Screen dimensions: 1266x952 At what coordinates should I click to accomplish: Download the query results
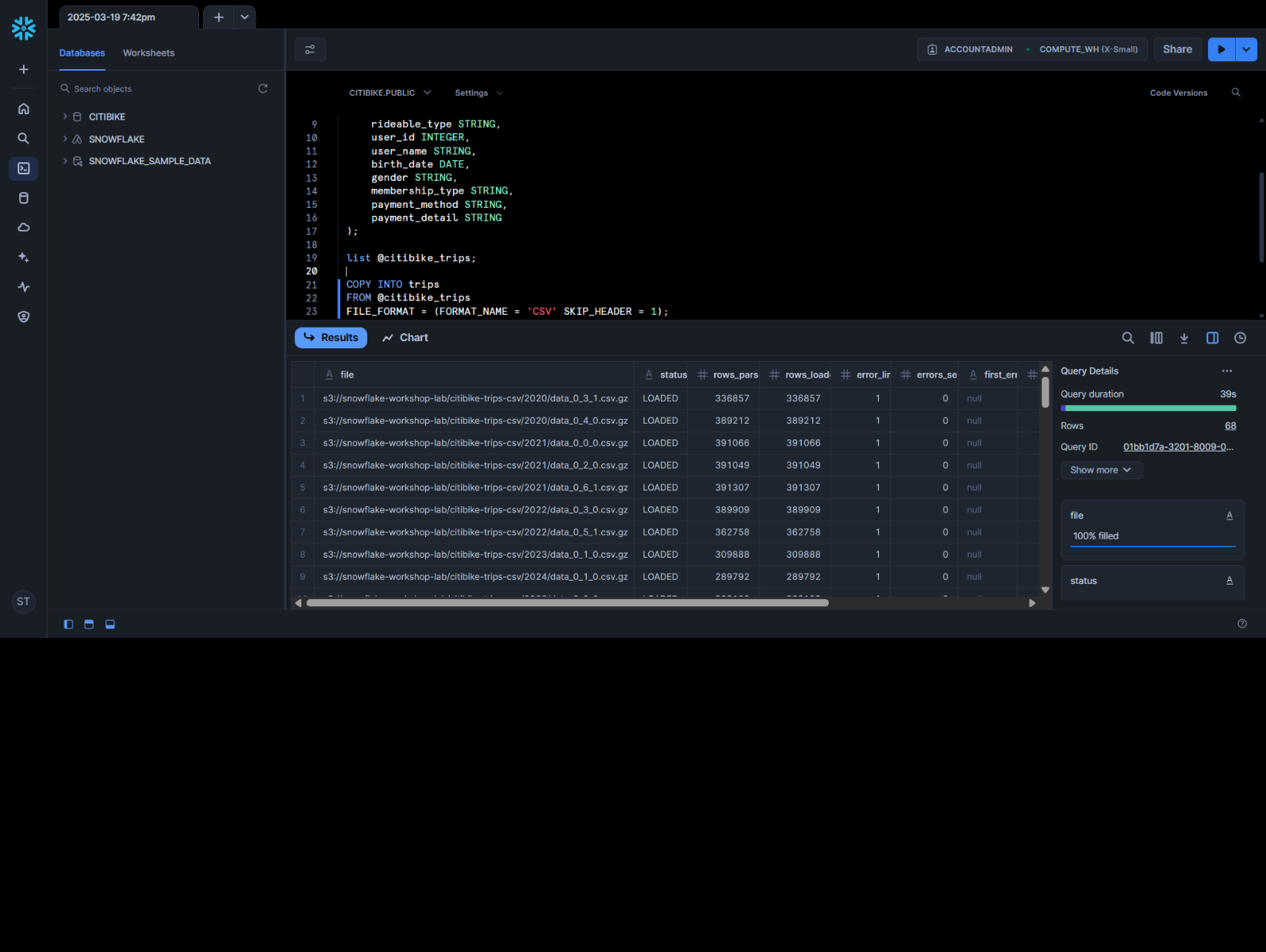pyautogui.click(x=1184, y=338)
